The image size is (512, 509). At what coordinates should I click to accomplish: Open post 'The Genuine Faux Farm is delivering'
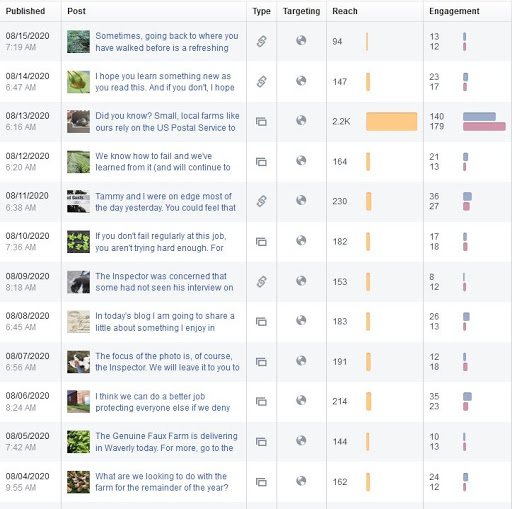(x=166, y=442)
